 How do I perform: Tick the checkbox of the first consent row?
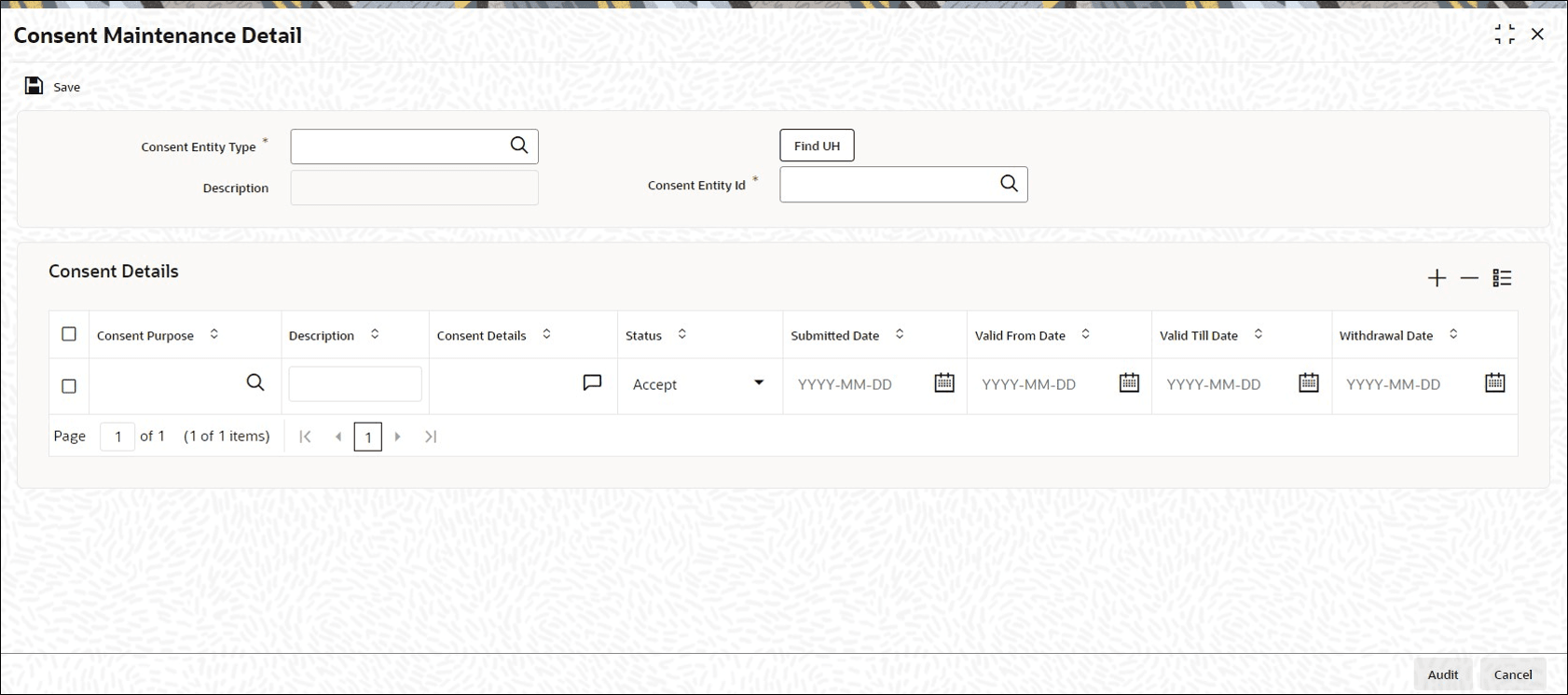point(69,385)
